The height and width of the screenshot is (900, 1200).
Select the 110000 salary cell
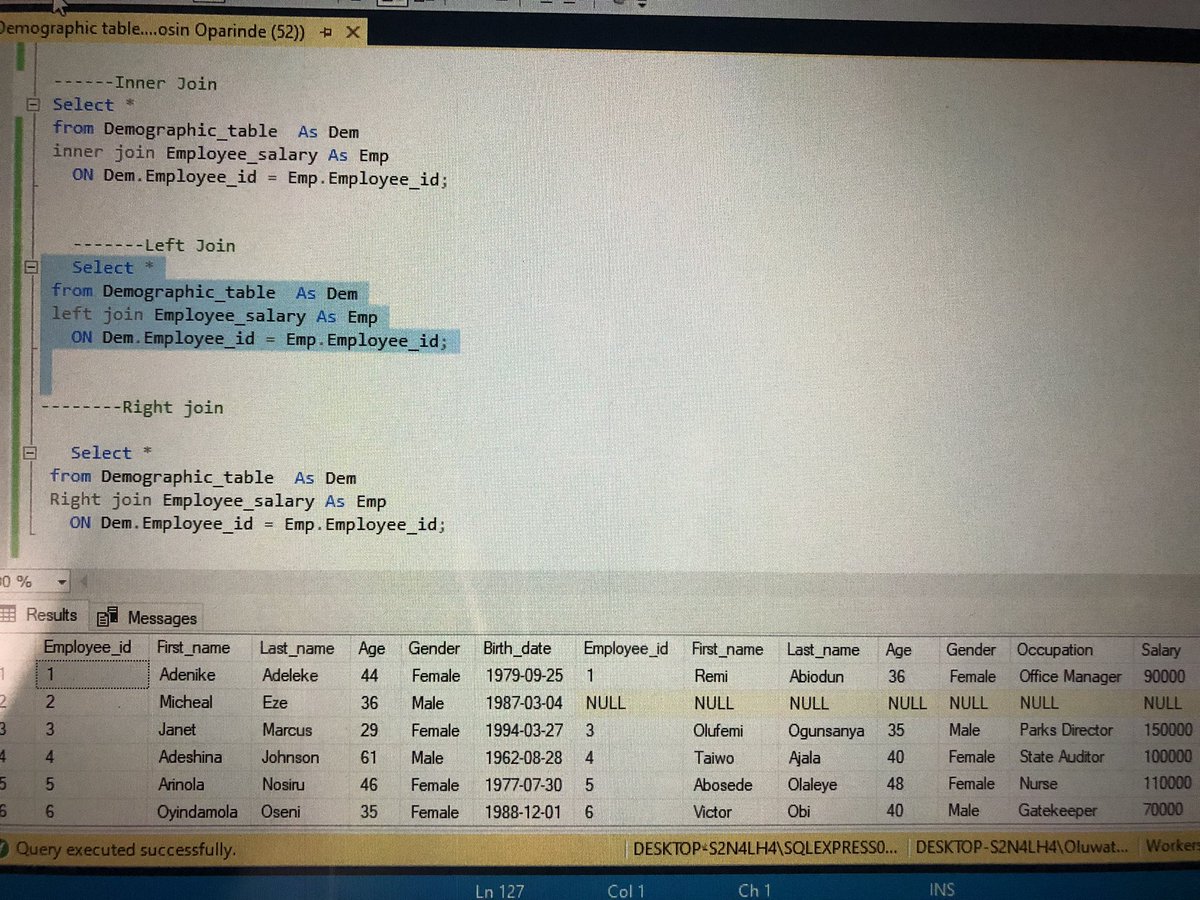click(x=1166, y=784)
